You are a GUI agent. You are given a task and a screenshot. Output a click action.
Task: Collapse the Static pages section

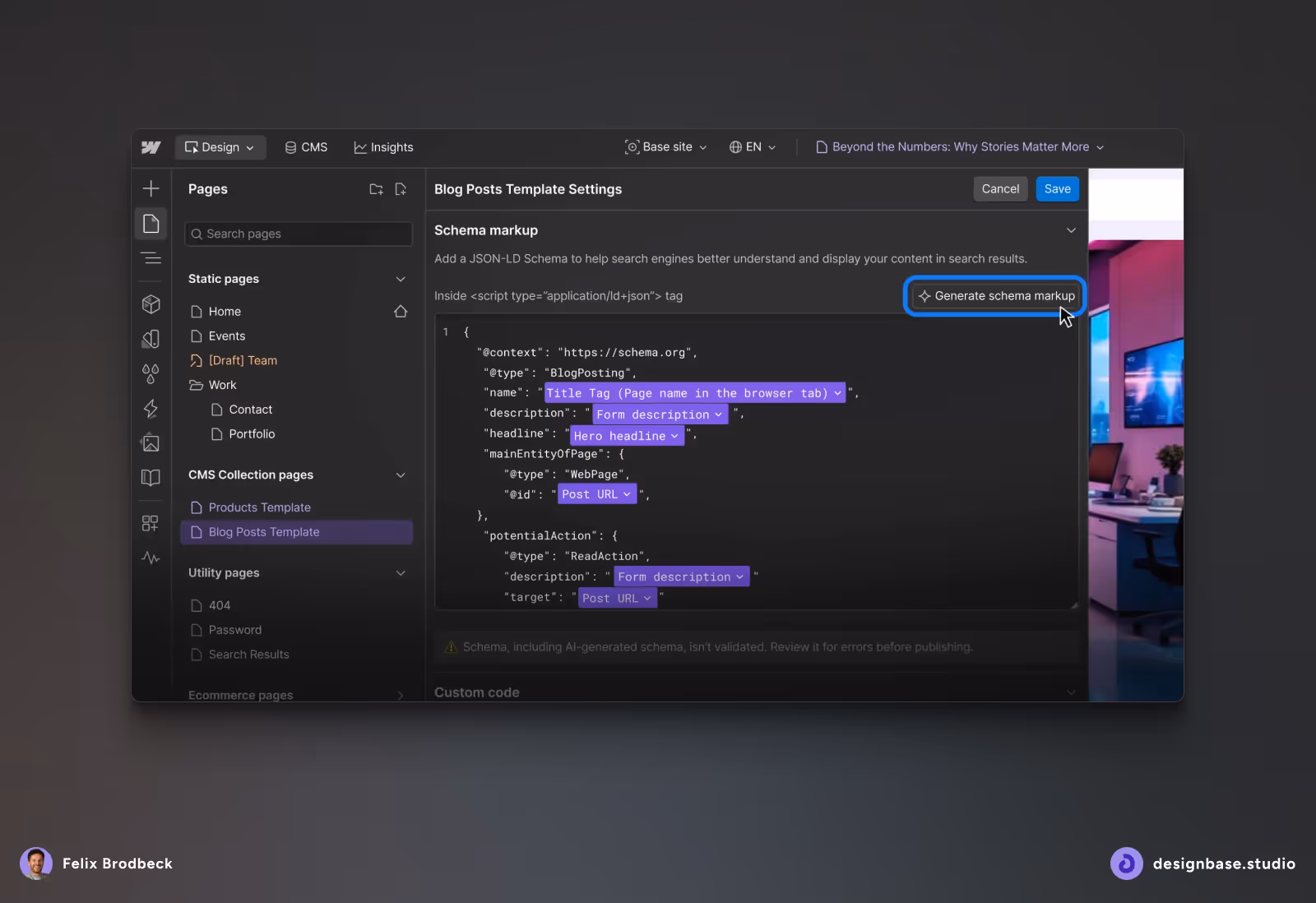(401, 279)
